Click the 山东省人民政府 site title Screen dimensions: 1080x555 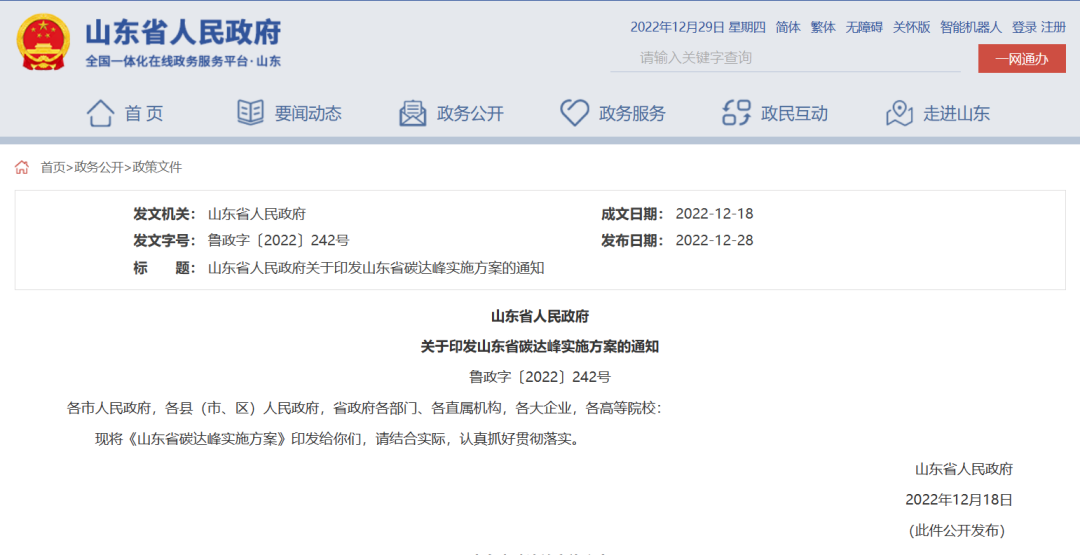183,32
